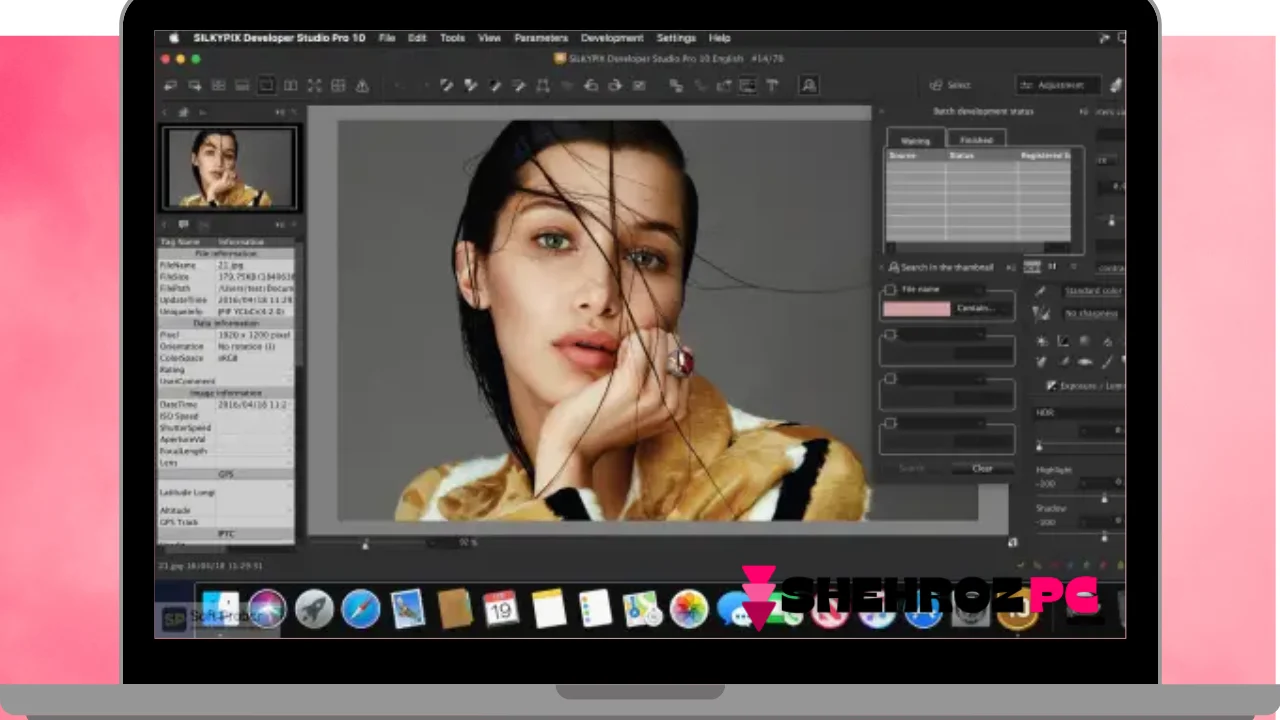Open Calendar icon showing 19 in Dock

pyautogui.click(x=501, y=608)
